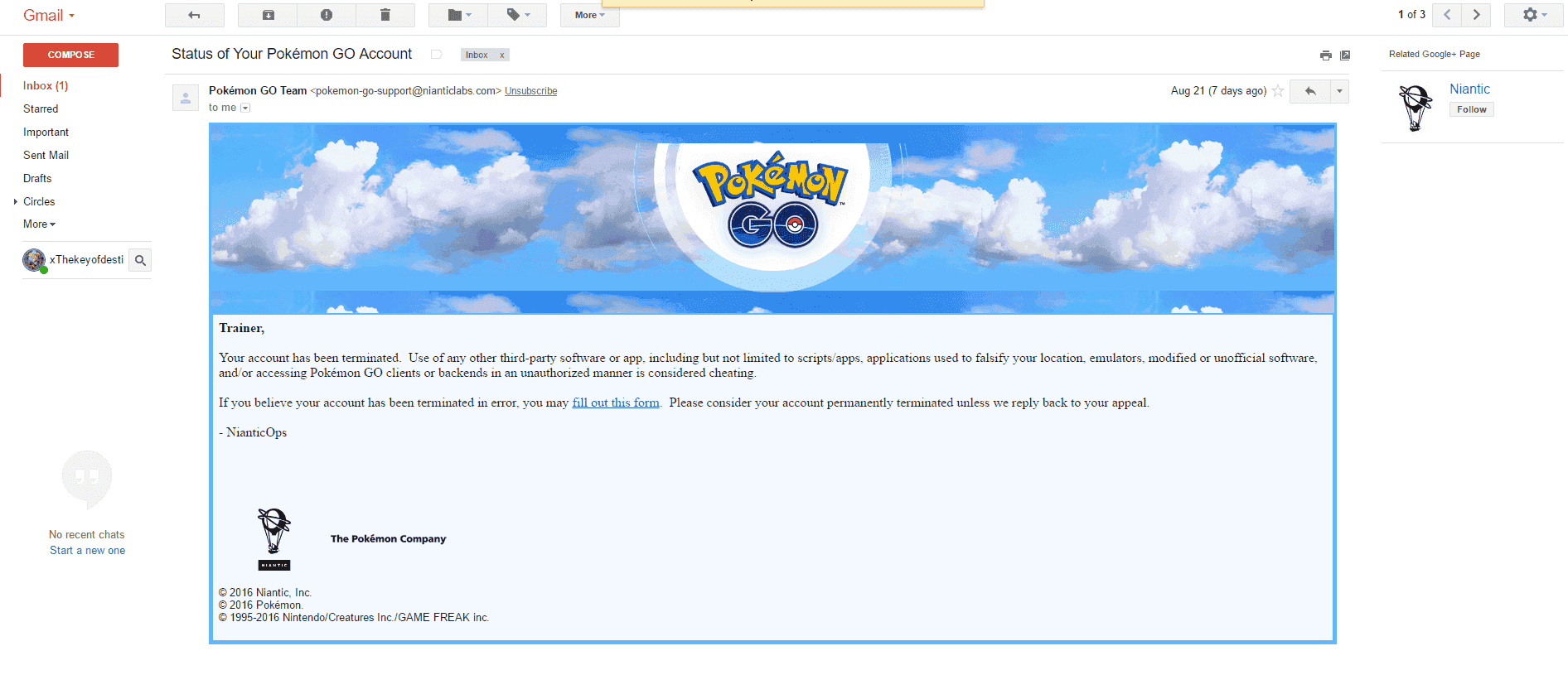The height and width of the screenshot is (675, 1568).
Task: Click the 'No recent chats' text
Action: click(87, 534)
